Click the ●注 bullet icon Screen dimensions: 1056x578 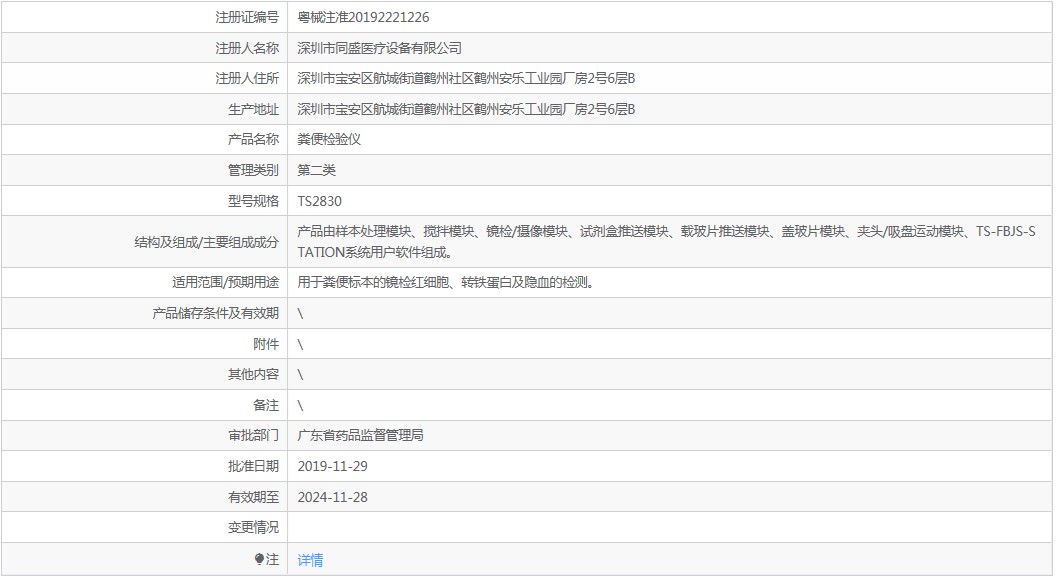[259, 559]
